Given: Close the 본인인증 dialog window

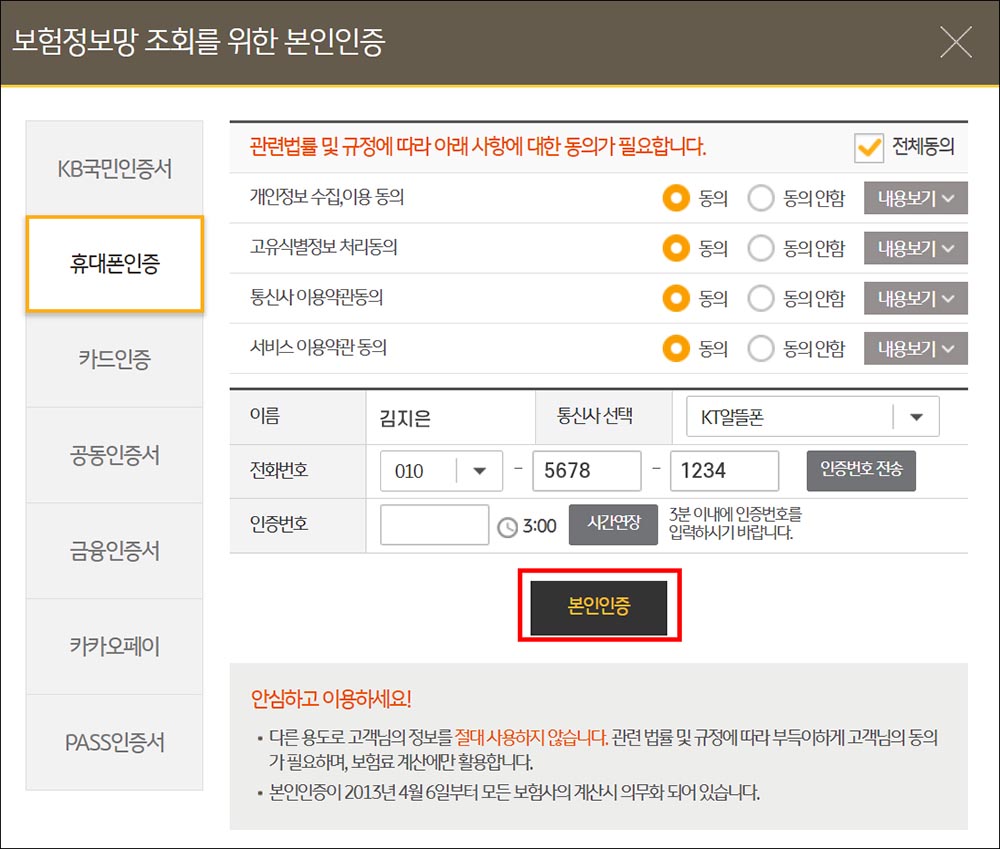Looking at the screenshot, I should 956,41.
